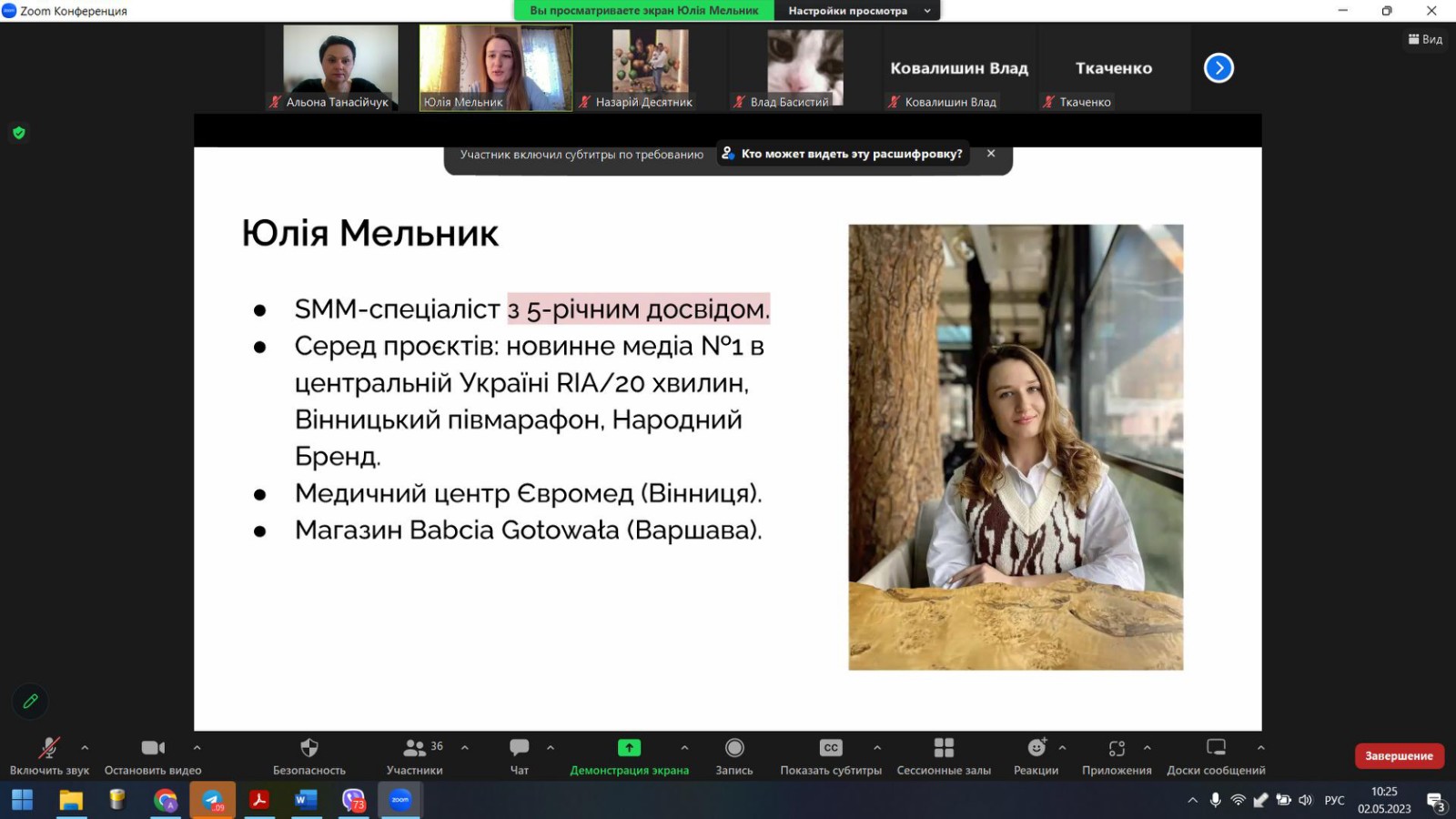
Task: Open Breakout Rooms (Сессионные залы)
Action: [944, 748]
